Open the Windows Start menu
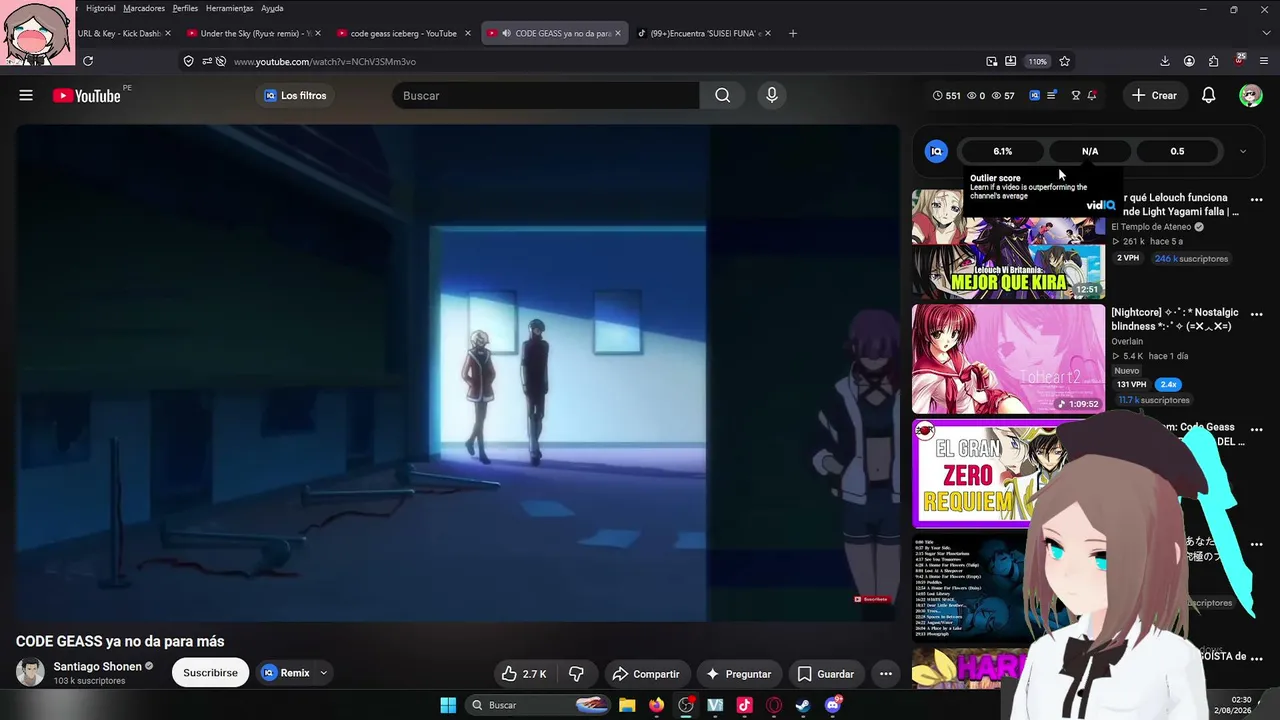 coord(448,705)
